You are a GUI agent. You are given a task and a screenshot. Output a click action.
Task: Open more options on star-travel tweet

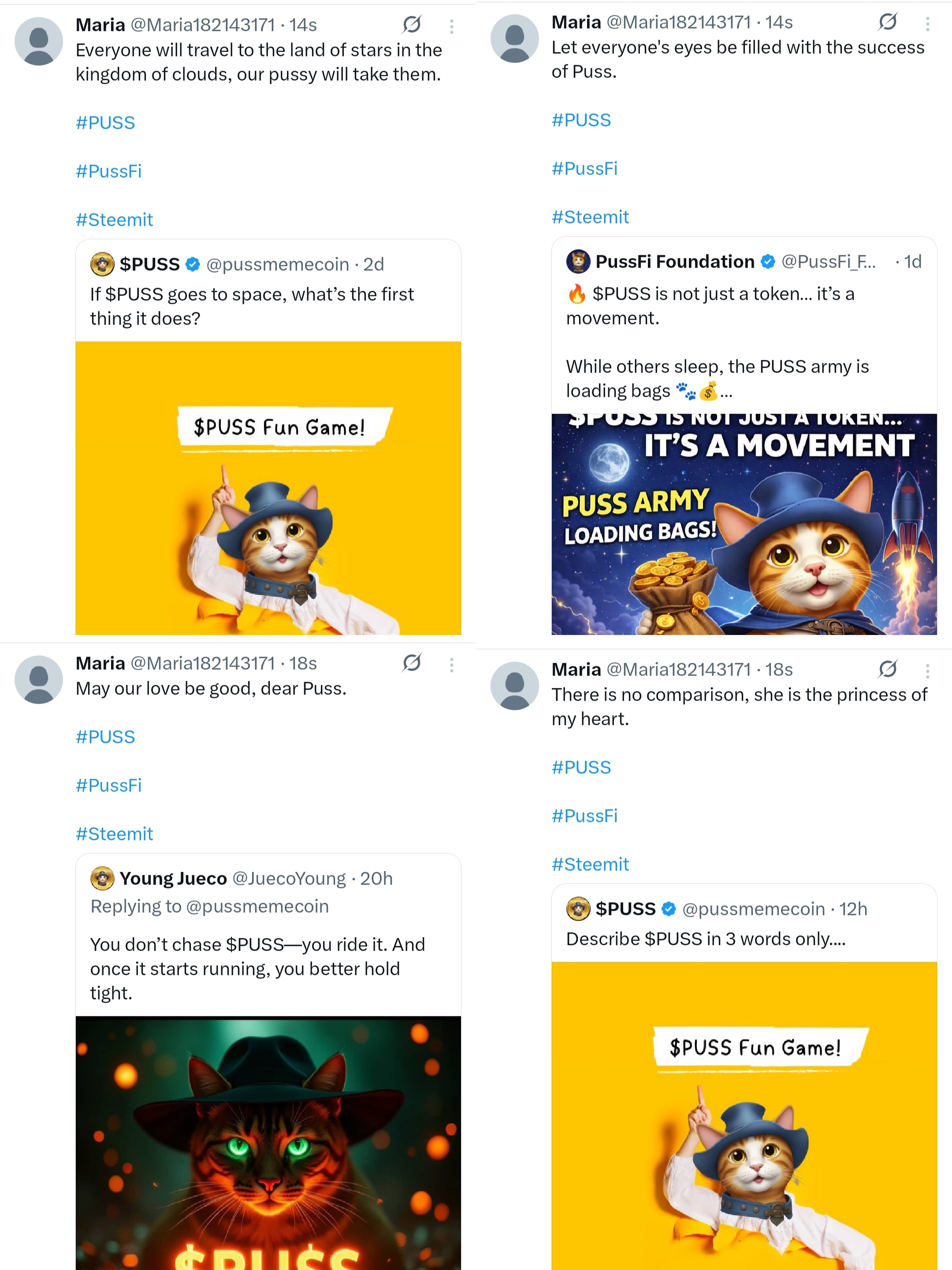click(452, 26)
